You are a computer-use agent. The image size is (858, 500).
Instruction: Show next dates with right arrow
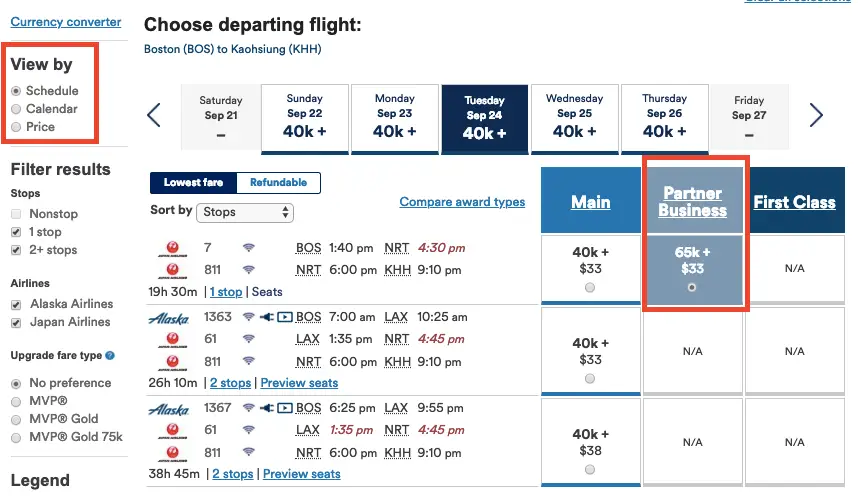point(816,115)
